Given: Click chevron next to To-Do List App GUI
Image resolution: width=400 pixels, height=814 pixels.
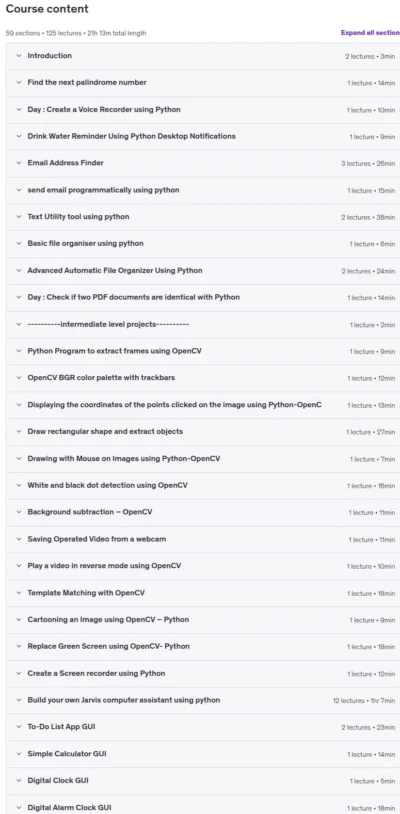Looking at the screenshot, I should [19, 727].
